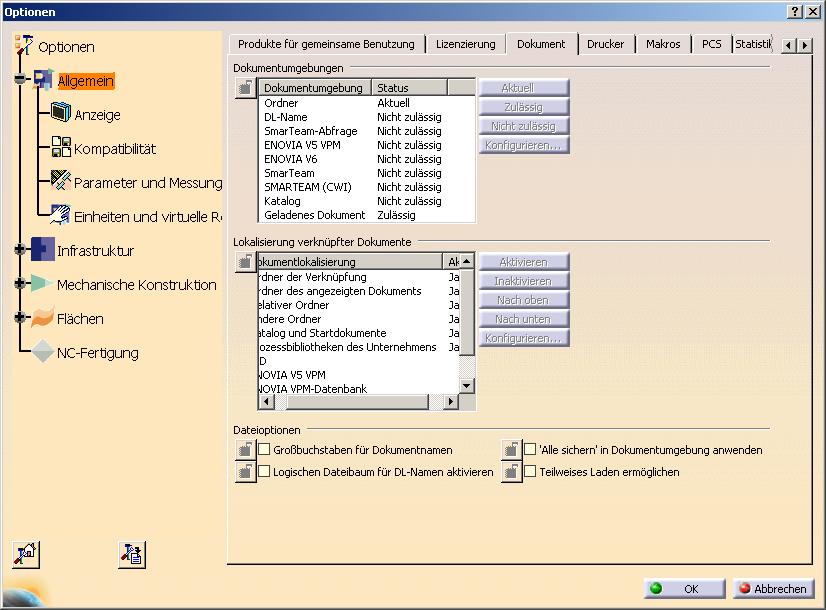The height and width of the screenshot is (610, 826).
Task: Click the Nach unten button
Action: pyautogui.click(x=524, y=319)
